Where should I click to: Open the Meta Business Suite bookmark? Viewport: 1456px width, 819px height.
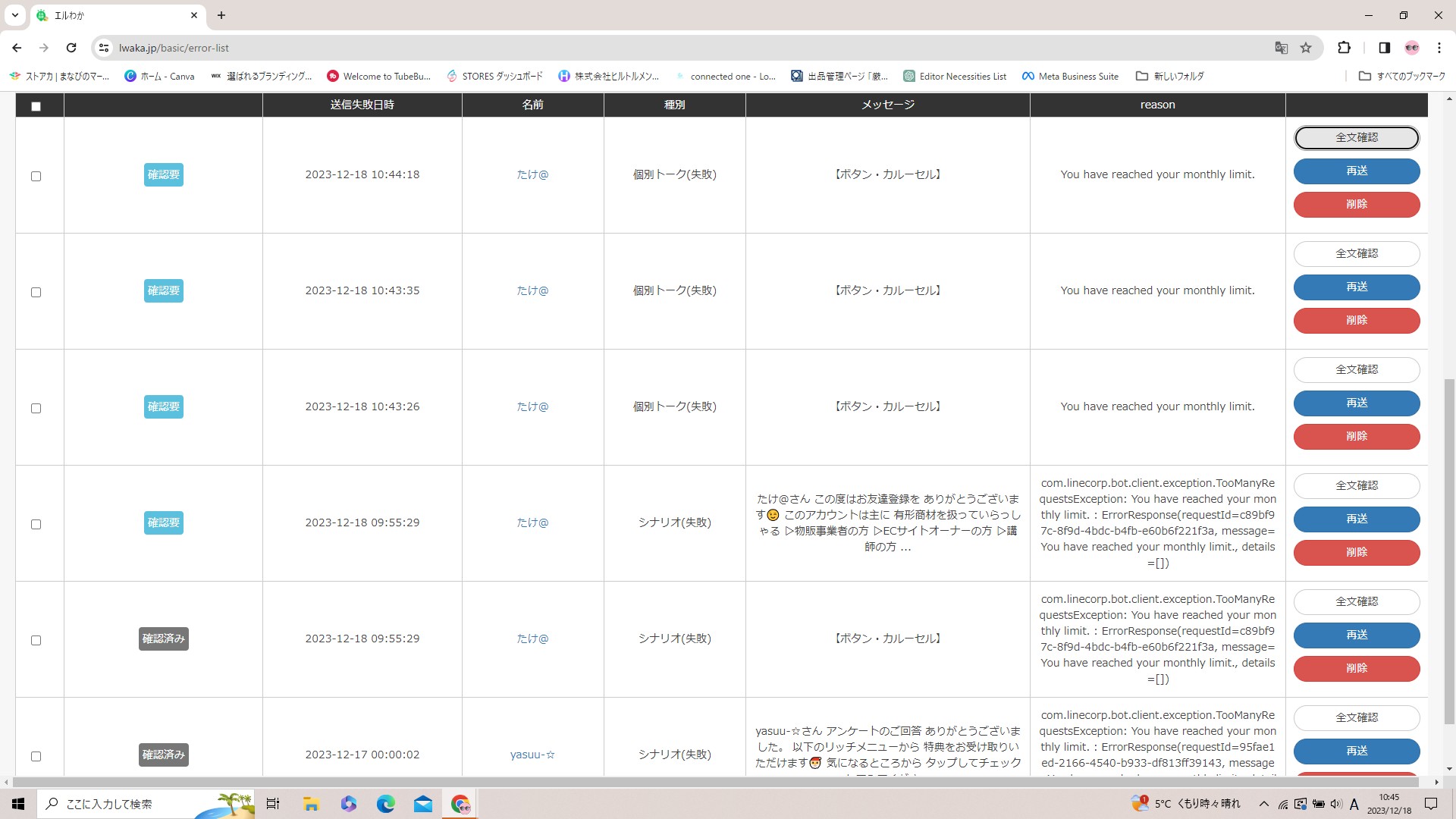click(x=1070, y=76)
